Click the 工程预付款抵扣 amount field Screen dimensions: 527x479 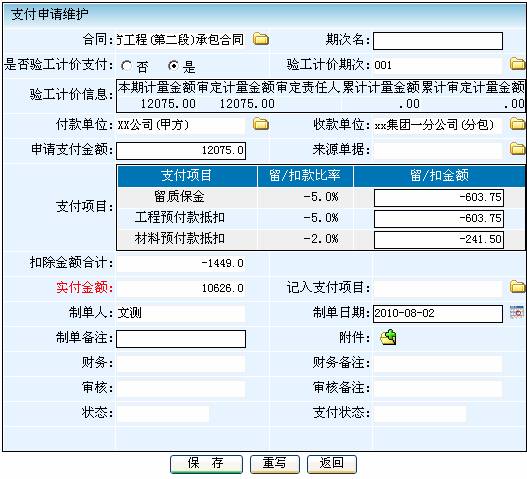(x=439, y=219)
